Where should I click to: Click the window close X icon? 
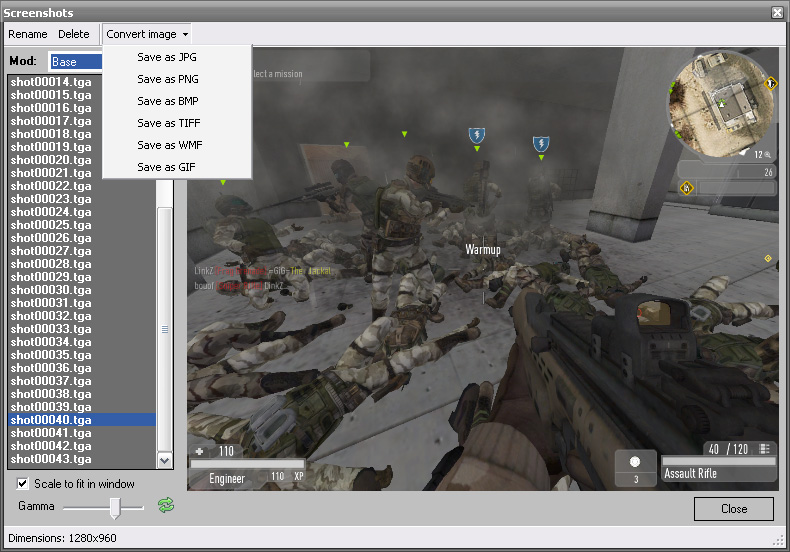(x=777, y=13)
